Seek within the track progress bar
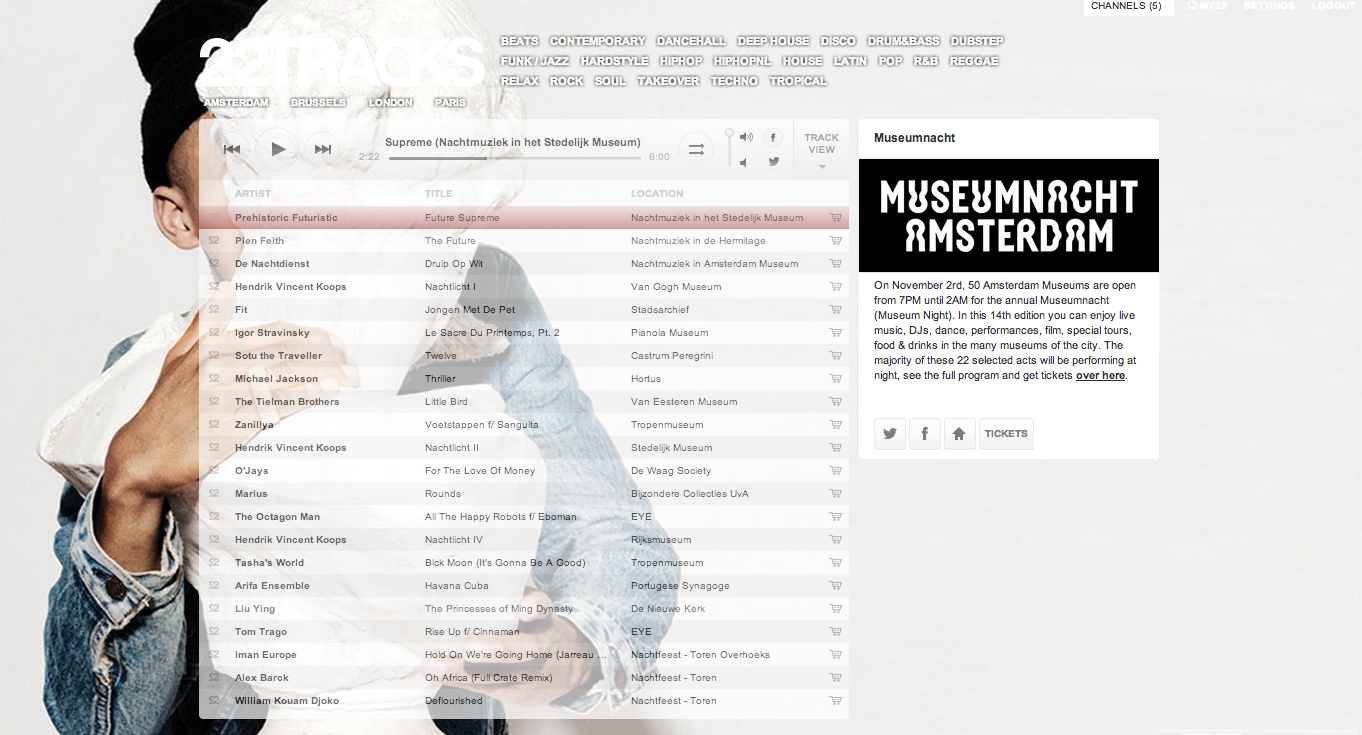1362x735 pixels. coord(515,158)
